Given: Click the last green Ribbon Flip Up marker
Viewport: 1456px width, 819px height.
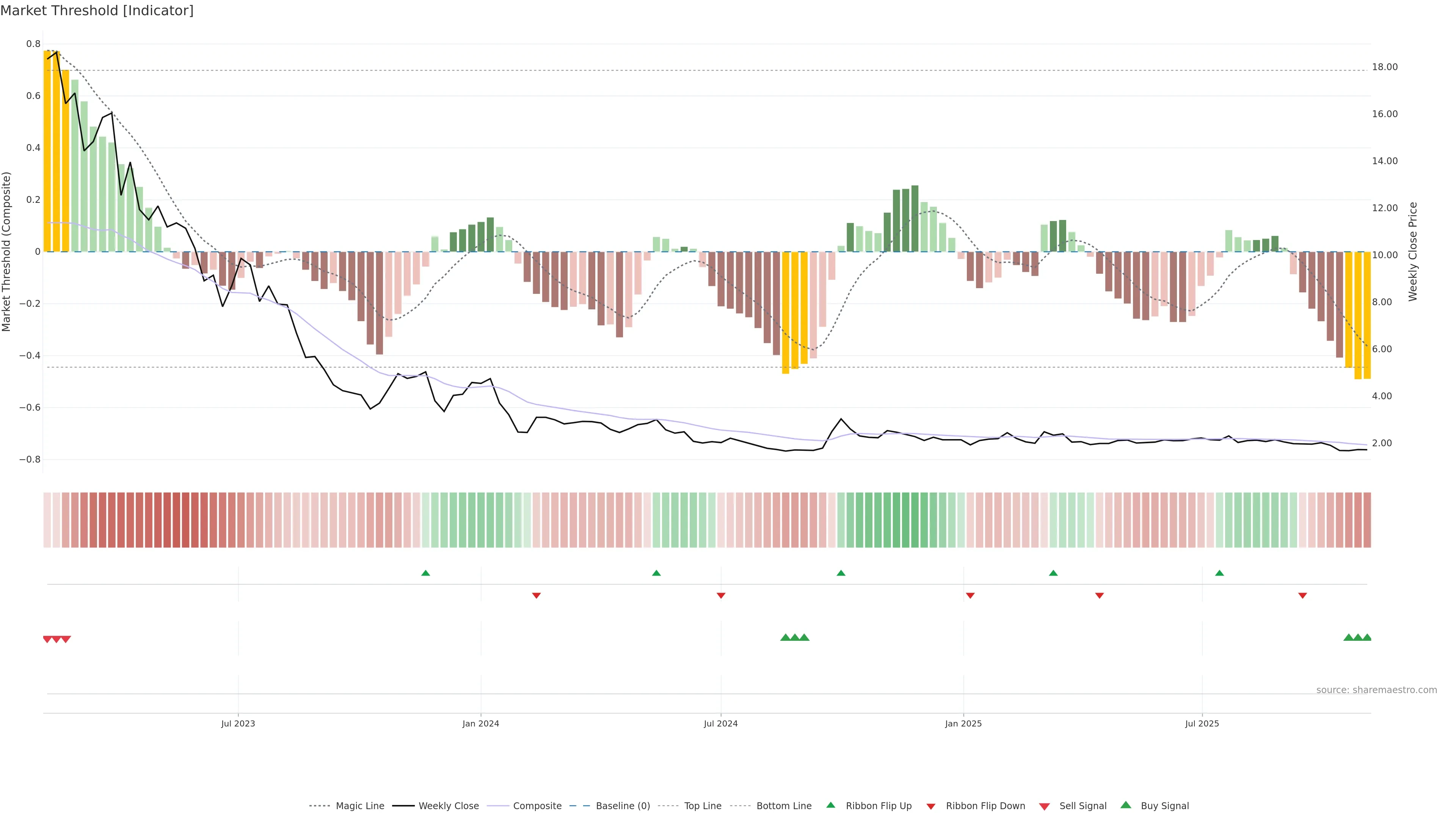Looking at the screenshot, I should click(x=1219, y=573).
